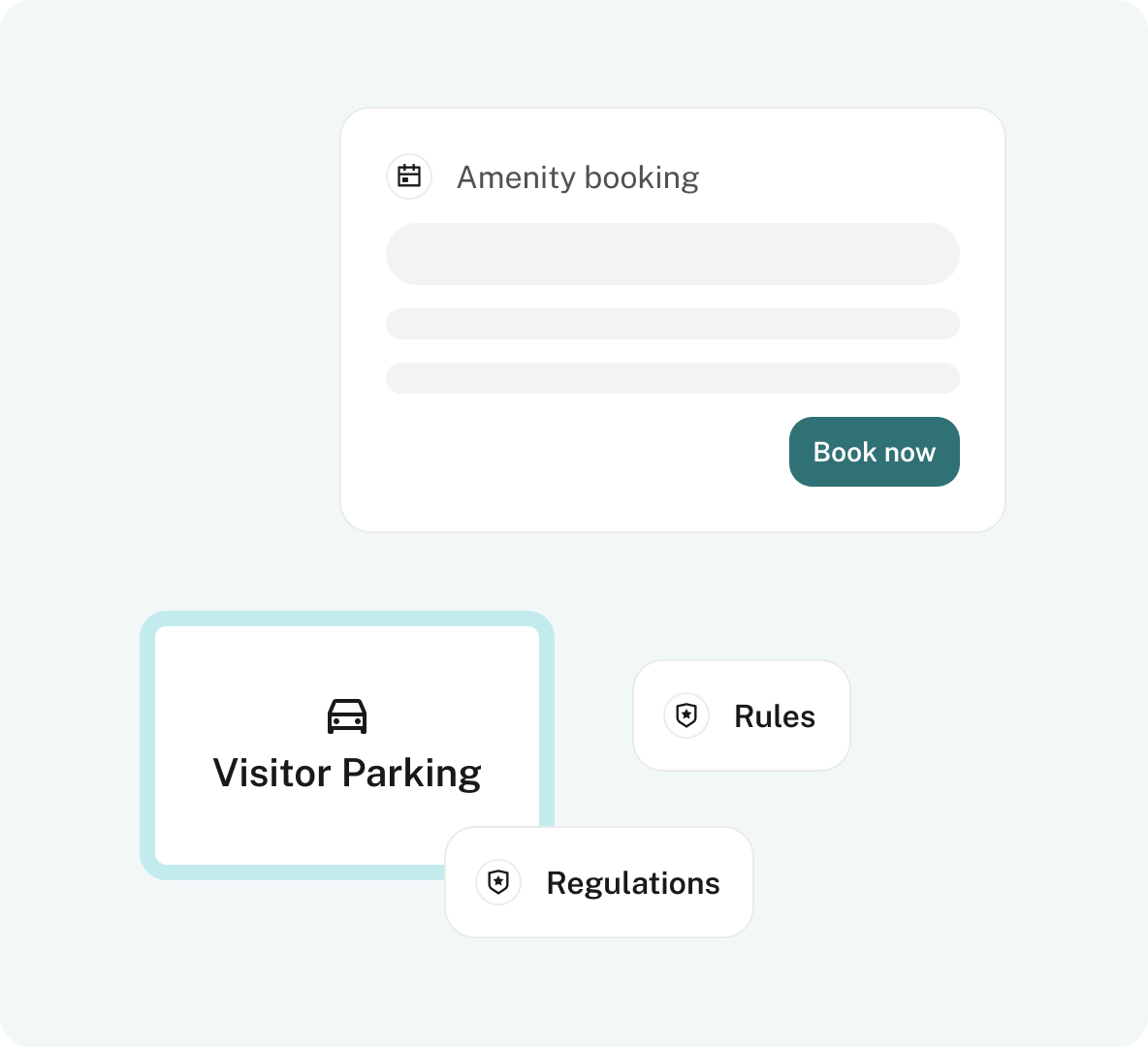The image size is (1148, 1047).
Task: Click the shield star icon in Rules chip
Action: [686, 715]
